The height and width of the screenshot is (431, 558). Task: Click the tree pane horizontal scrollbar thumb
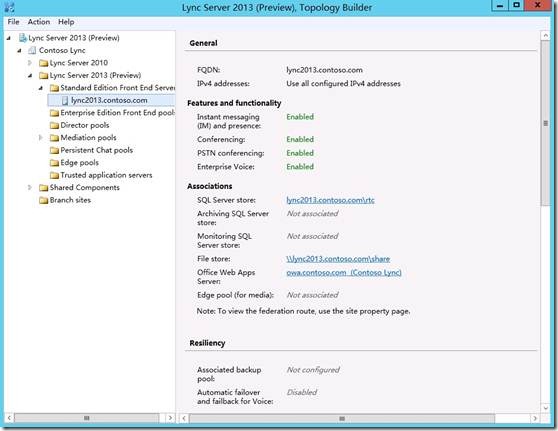point(86,418)
